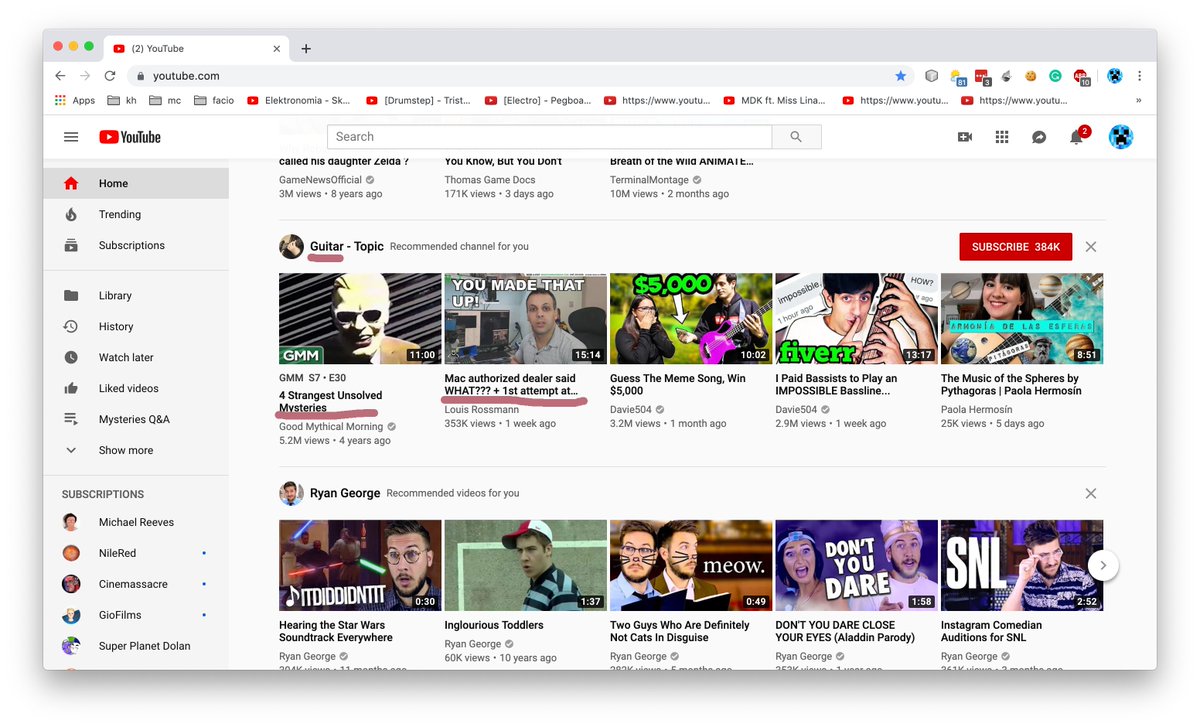
Task: Click the YouTube logo
Action: coord(130,137)
